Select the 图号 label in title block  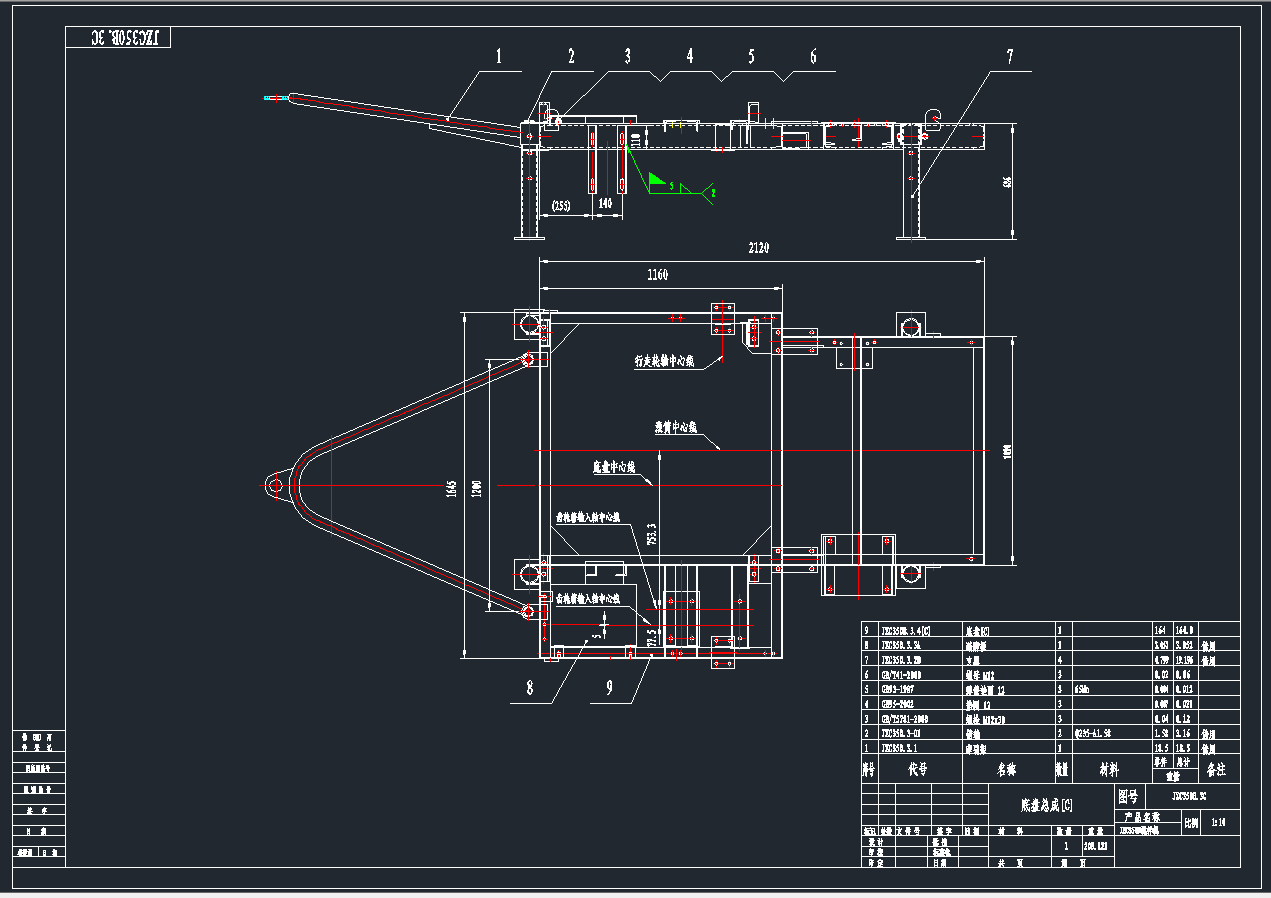click(x=1129, y=798)
